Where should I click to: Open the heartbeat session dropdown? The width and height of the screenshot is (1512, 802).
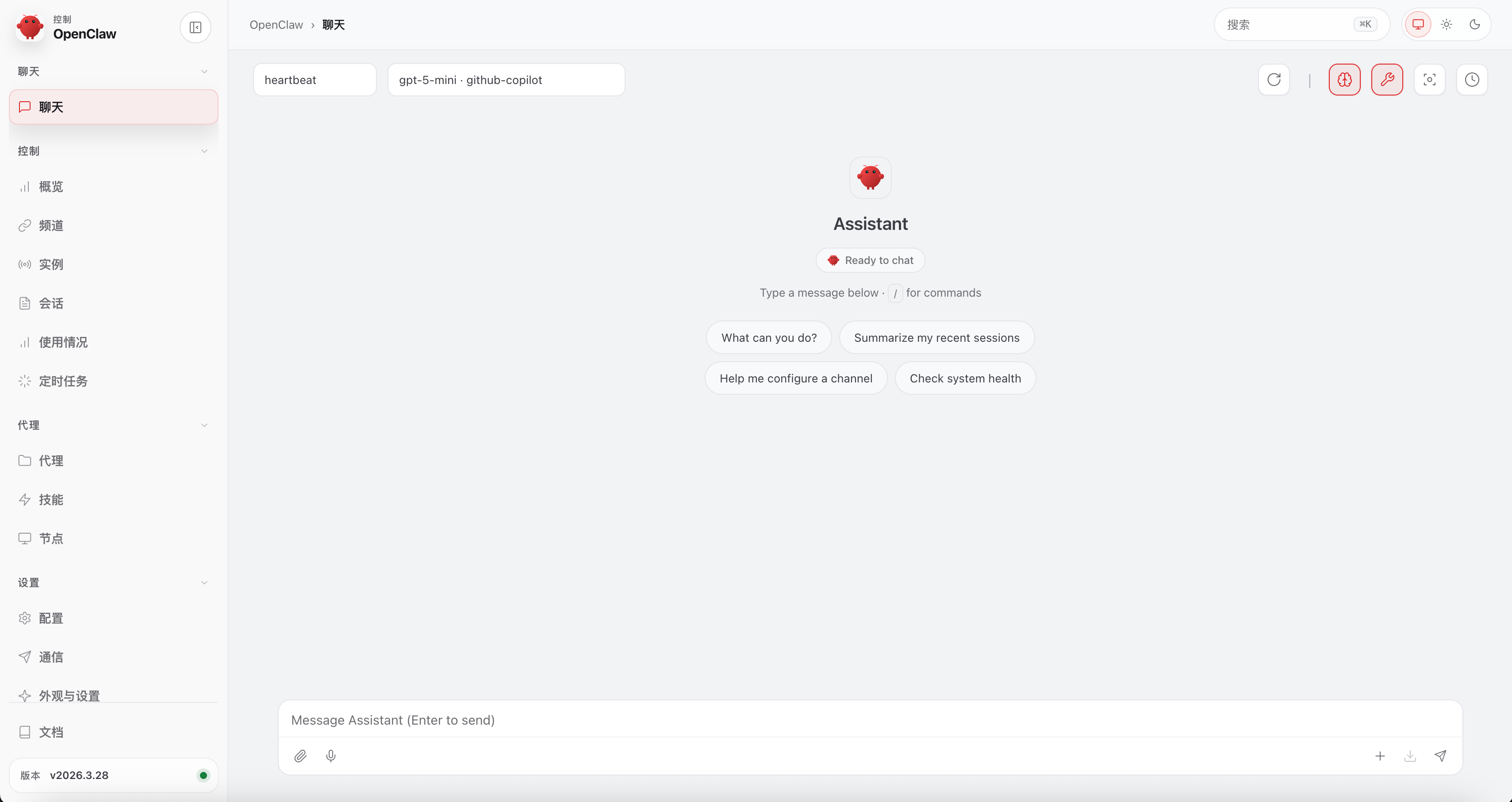pyautogui.click(x=315, y=80)
